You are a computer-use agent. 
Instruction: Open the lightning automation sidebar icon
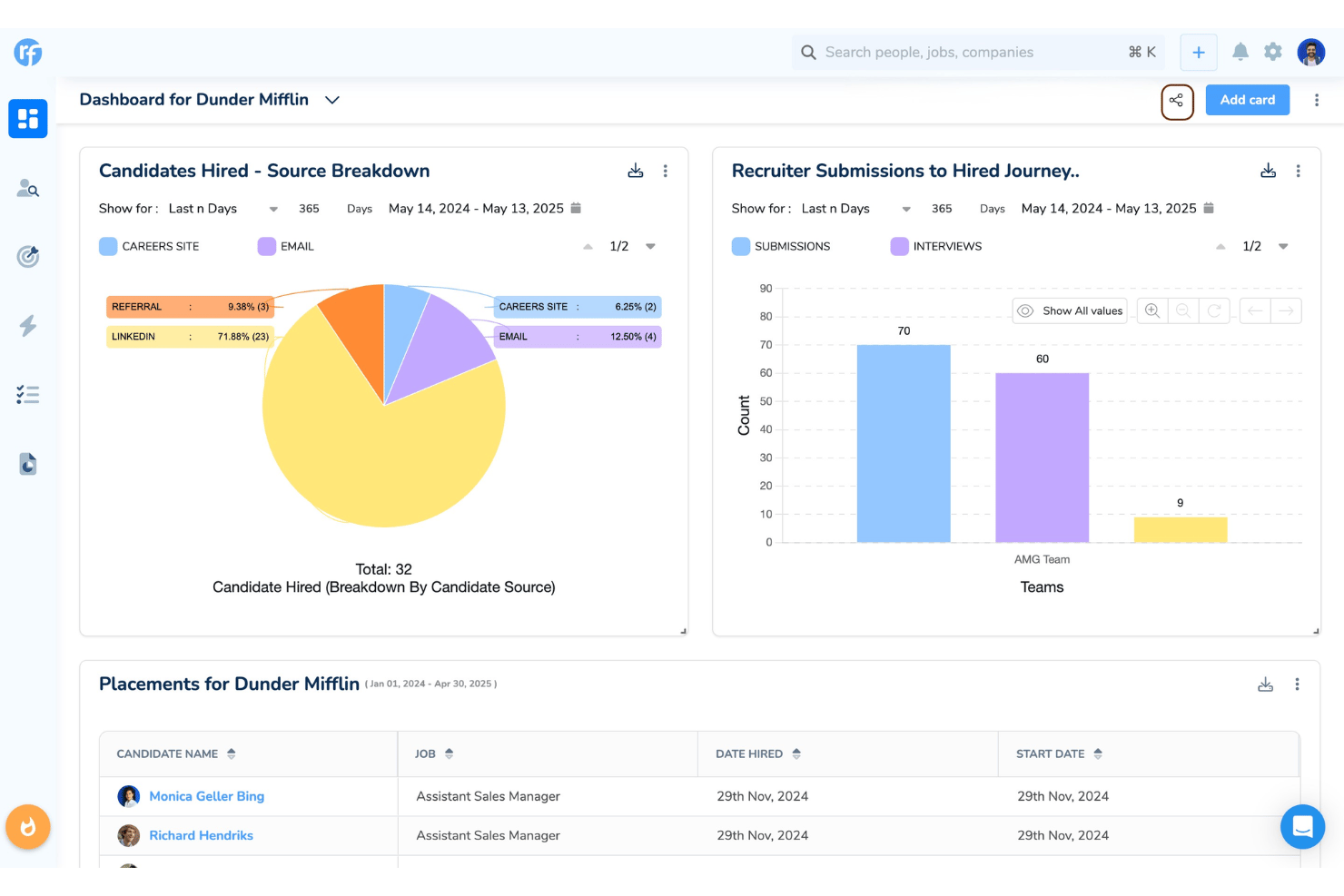(x=28, y=326)
